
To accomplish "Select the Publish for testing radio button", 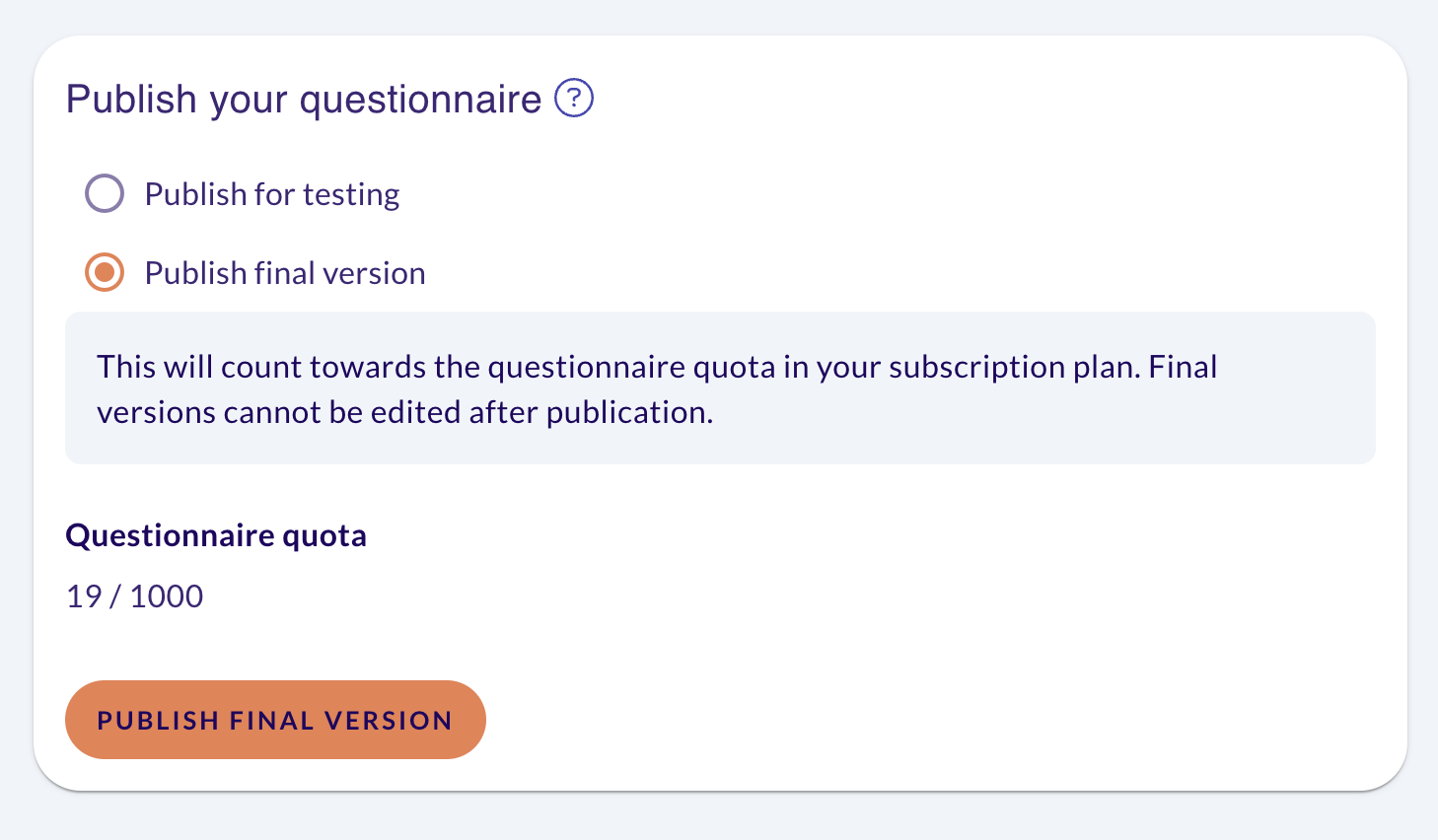I will point(105,193).
